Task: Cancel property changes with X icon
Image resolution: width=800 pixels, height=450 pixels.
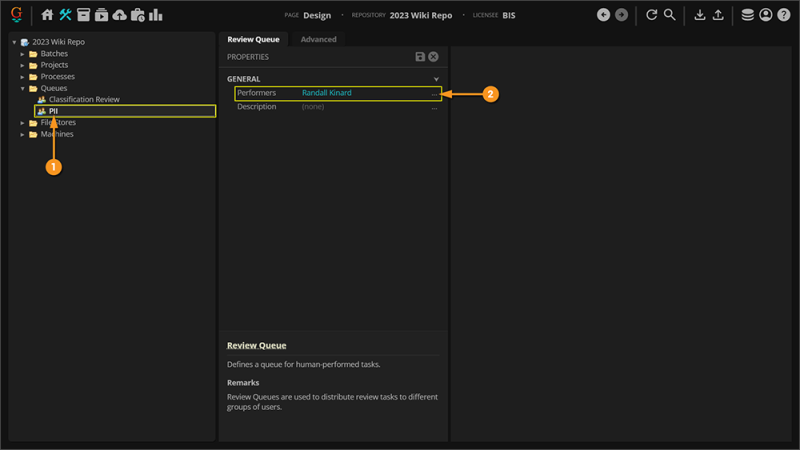Action: 433,57
